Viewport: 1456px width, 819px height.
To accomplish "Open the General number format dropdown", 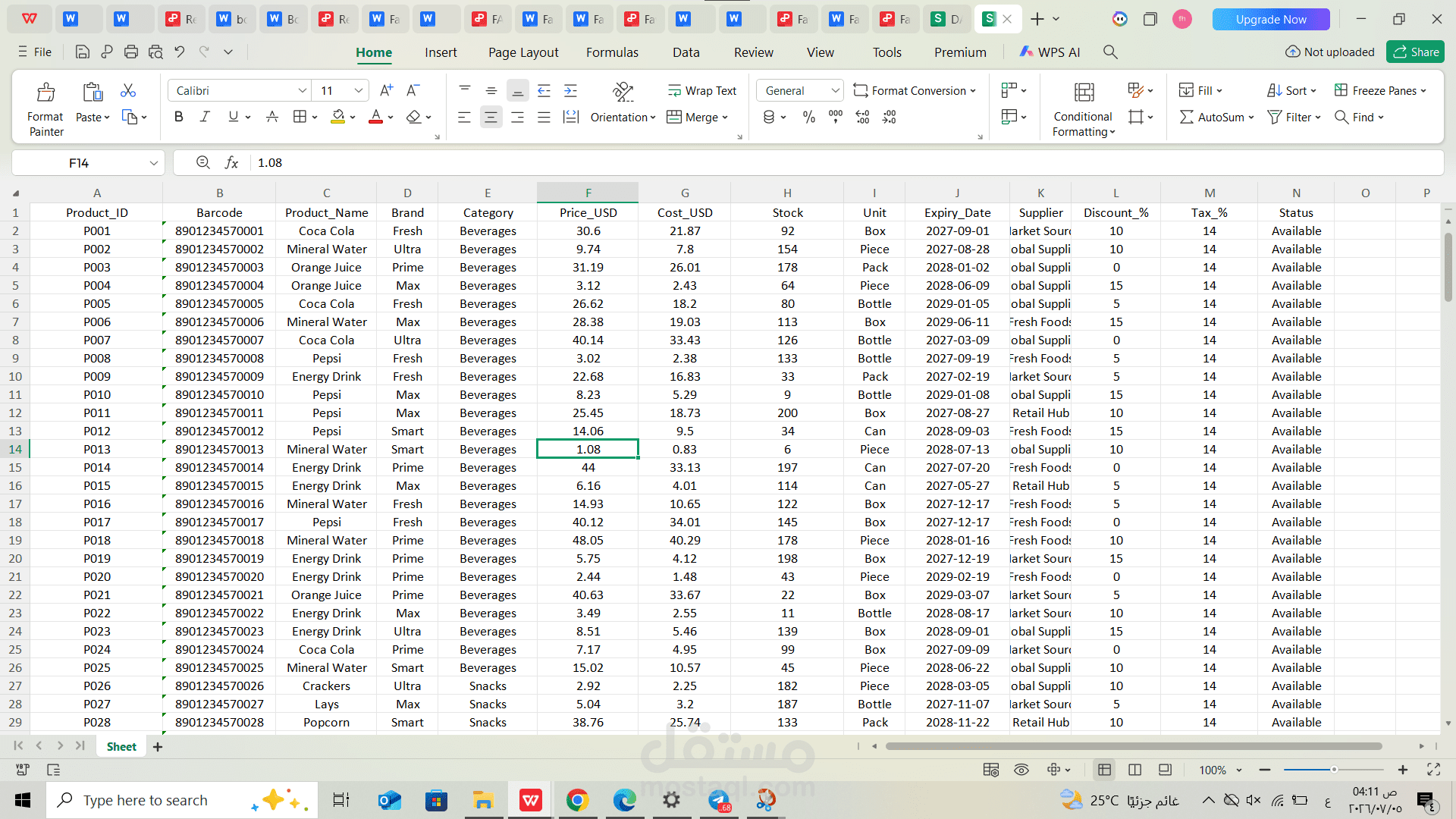I will [x=835, y=90].
